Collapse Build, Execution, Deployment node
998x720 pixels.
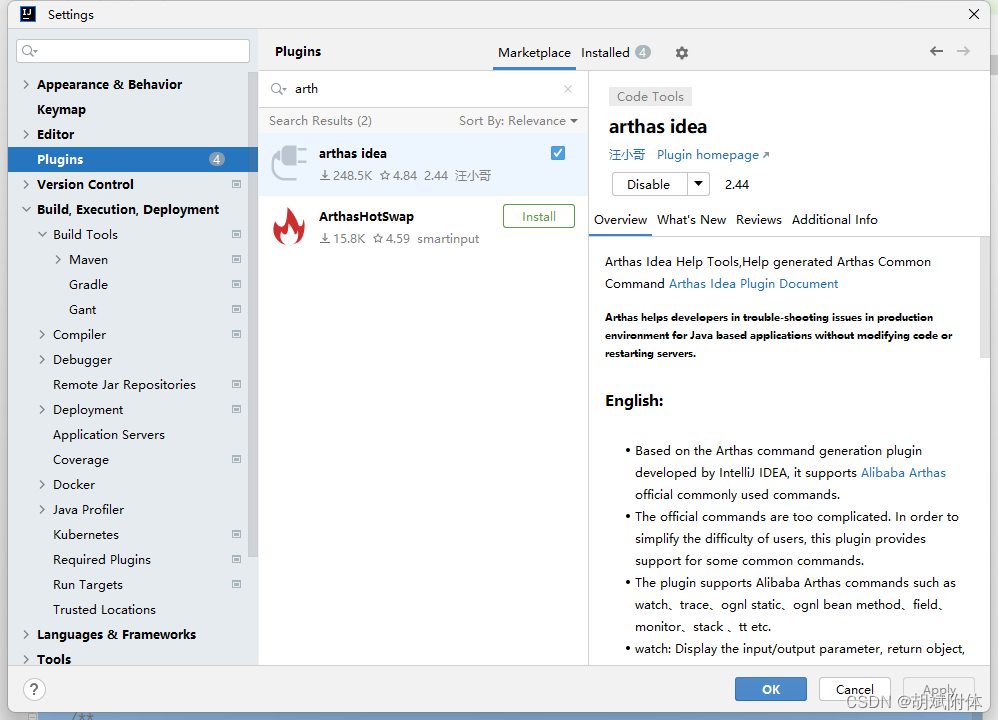click(26, 209)
